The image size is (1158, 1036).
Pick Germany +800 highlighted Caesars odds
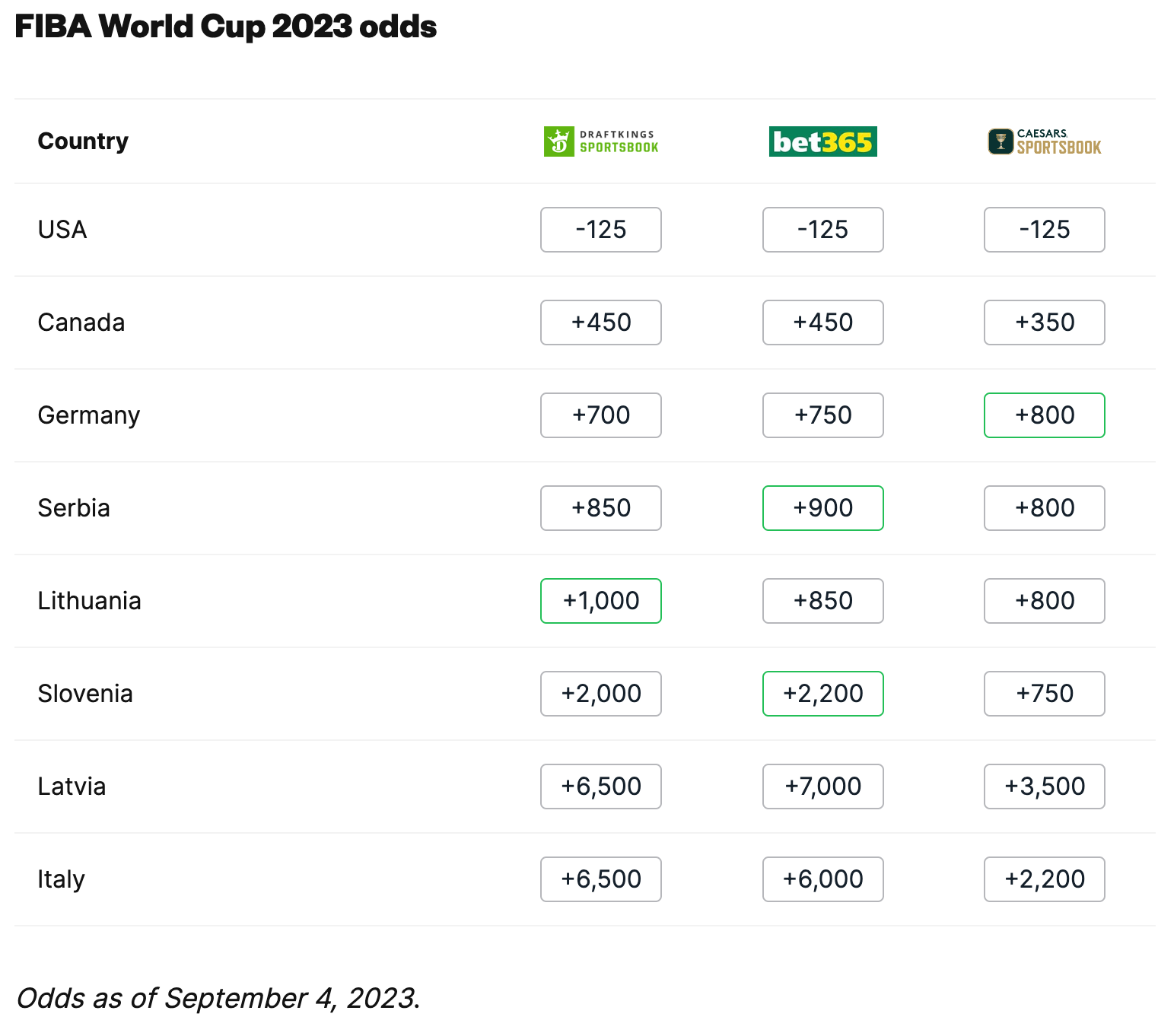pyautogui.click(x=1045, y=415)
